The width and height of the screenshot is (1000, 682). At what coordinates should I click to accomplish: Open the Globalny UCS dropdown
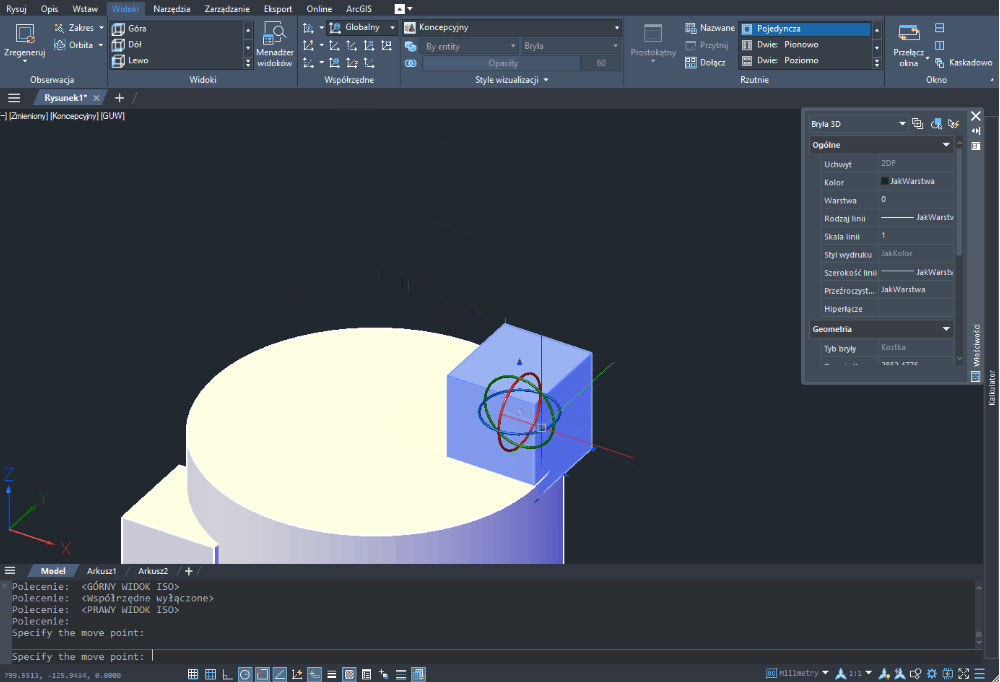click(x=362, y=27)
